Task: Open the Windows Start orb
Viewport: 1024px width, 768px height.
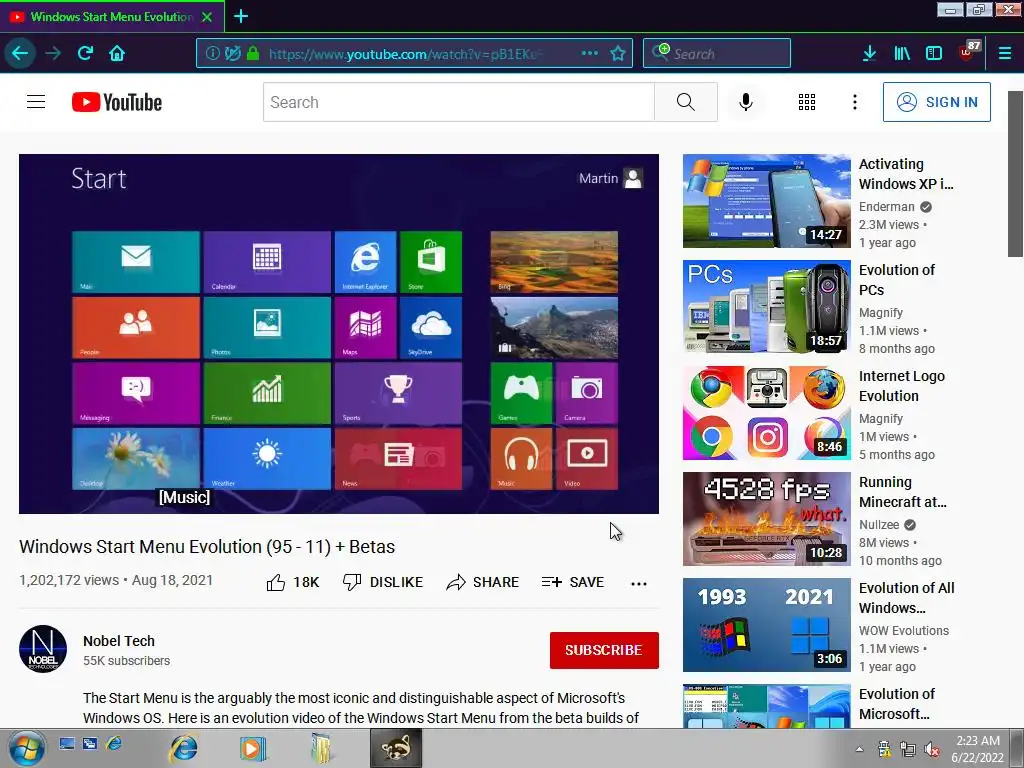Action: click(27, 748)
